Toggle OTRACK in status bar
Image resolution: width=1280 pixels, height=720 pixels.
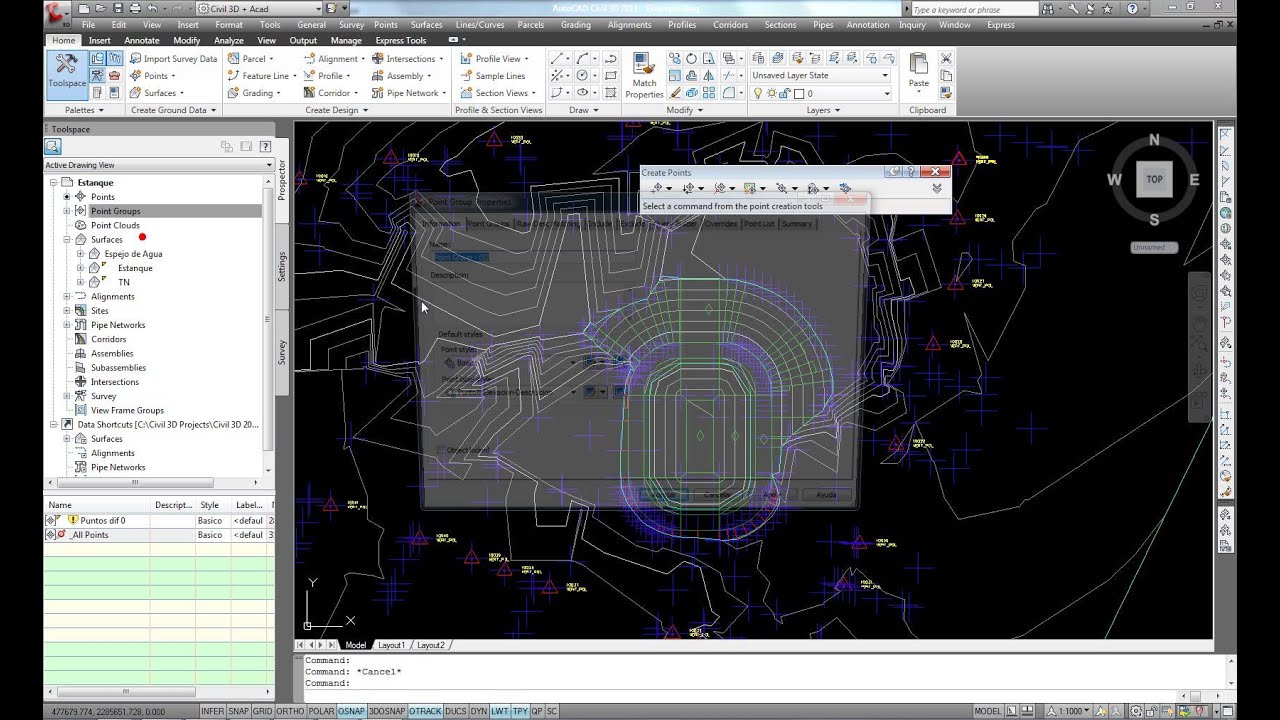[x=425, y=711]
